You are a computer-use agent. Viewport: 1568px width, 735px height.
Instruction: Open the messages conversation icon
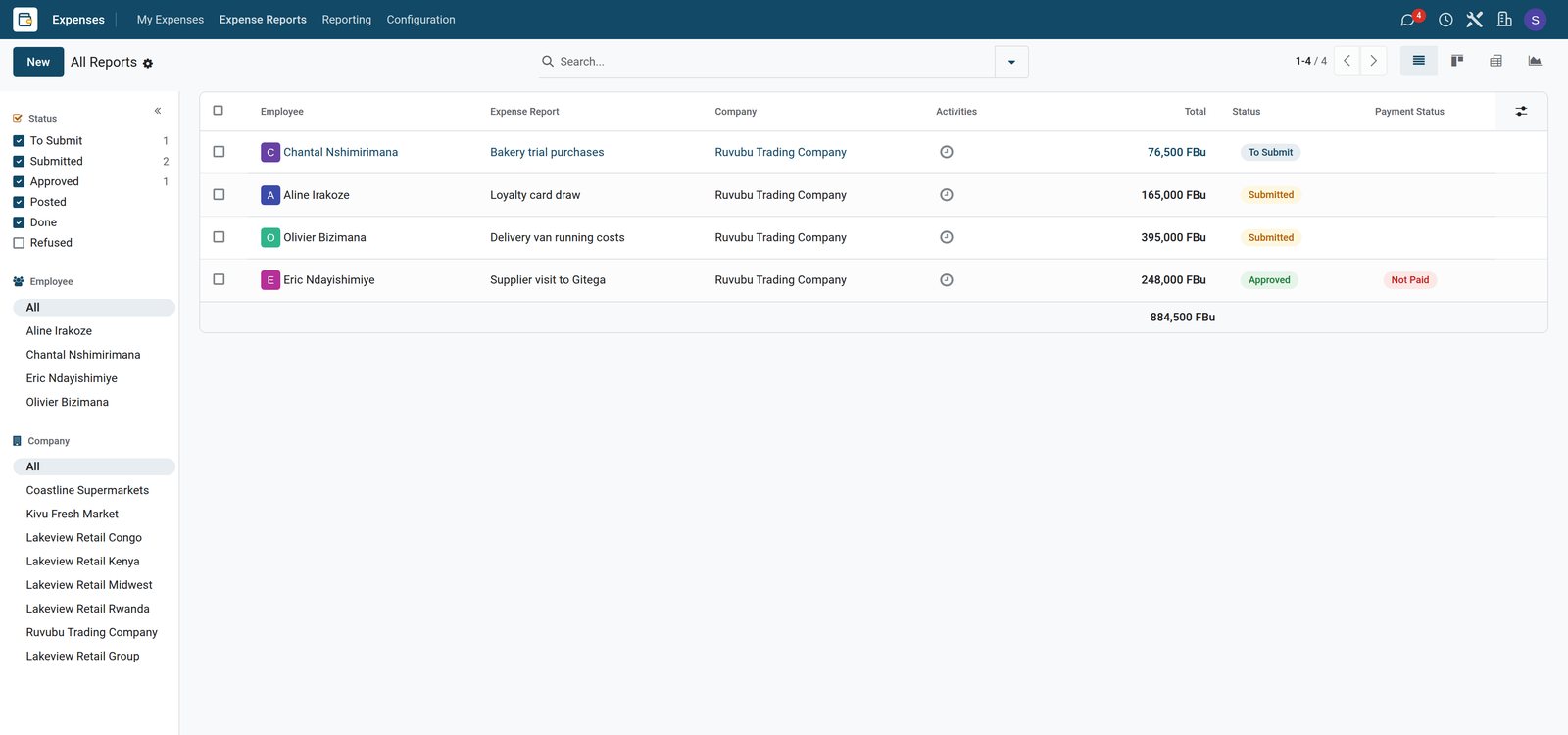pos(1408,20)
